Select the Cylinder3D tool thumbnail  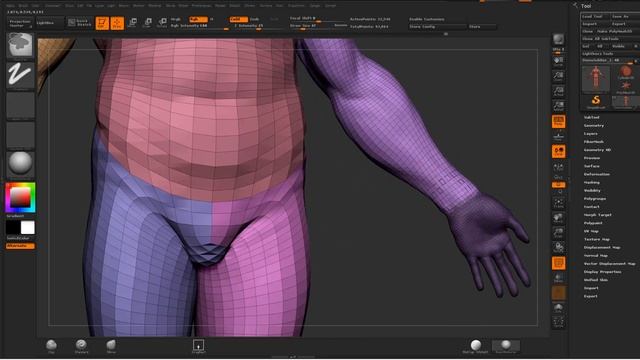tap(625, 73)
